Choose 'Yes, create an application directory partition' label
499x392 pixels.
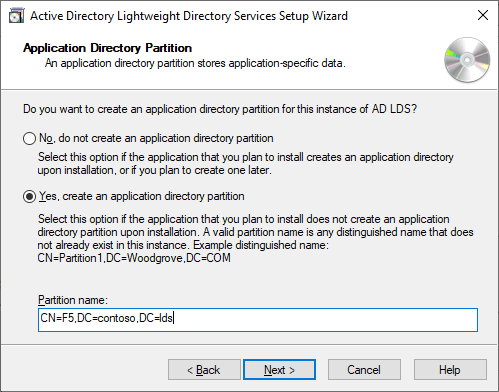pyautogui.click(x=142, y=196)
